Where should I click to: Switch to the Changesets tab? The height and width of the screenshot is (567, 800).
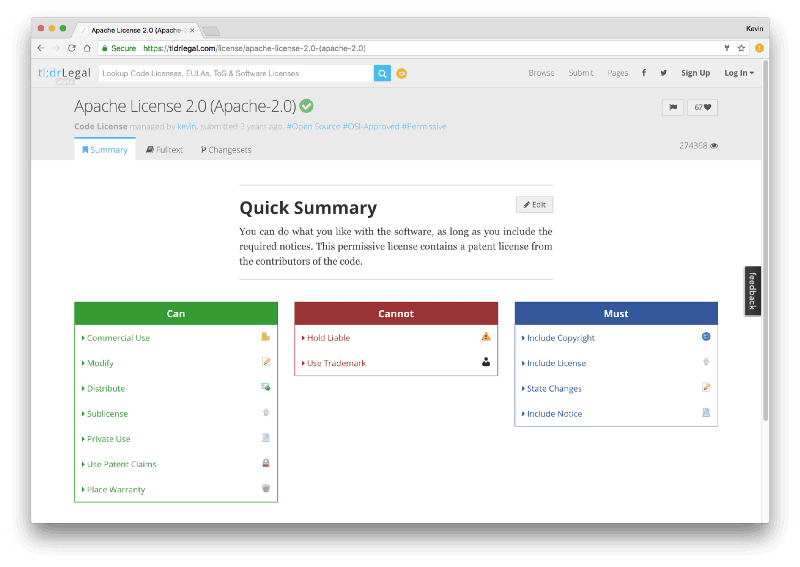[226, 150]
